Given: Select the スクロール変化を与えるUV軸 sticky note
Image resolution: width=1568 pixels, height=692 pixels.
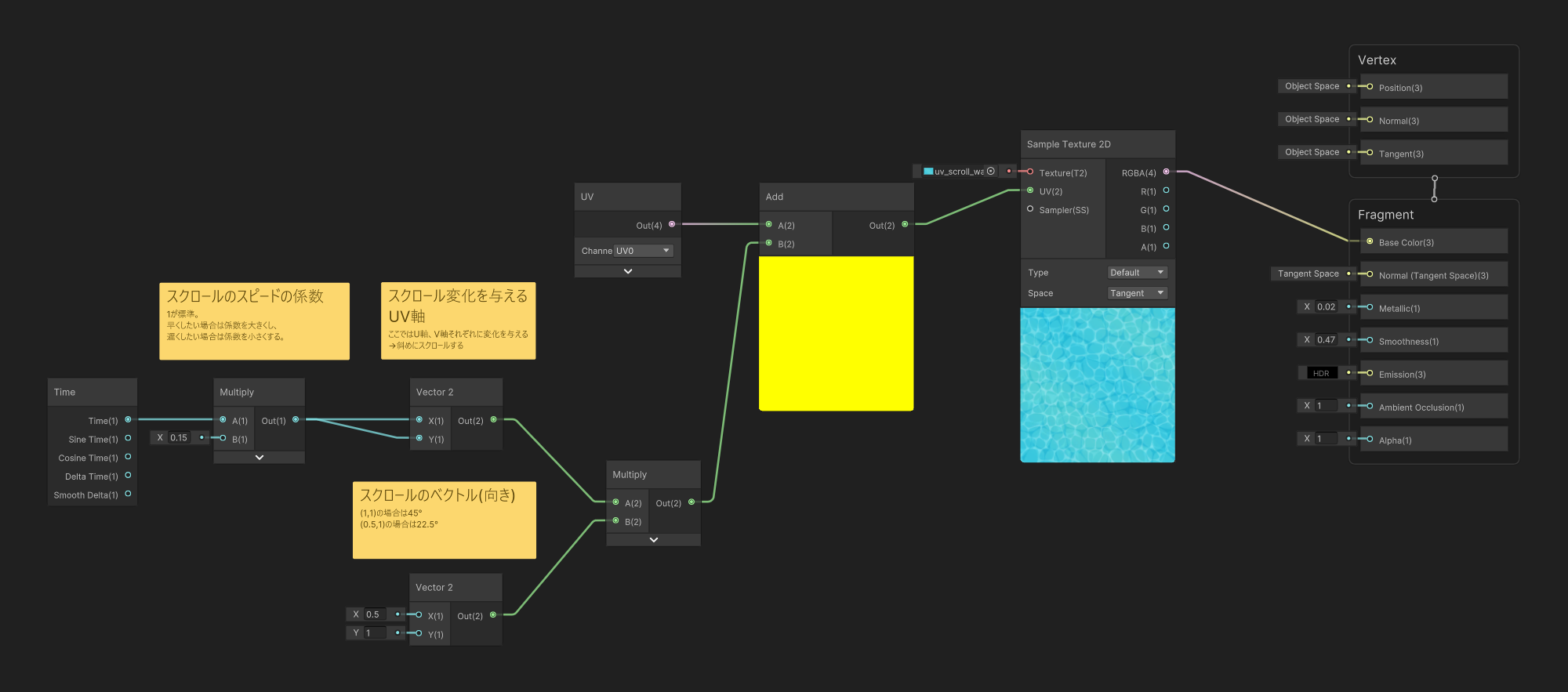Looking at the screenshot, I should [x=458, y=321].
